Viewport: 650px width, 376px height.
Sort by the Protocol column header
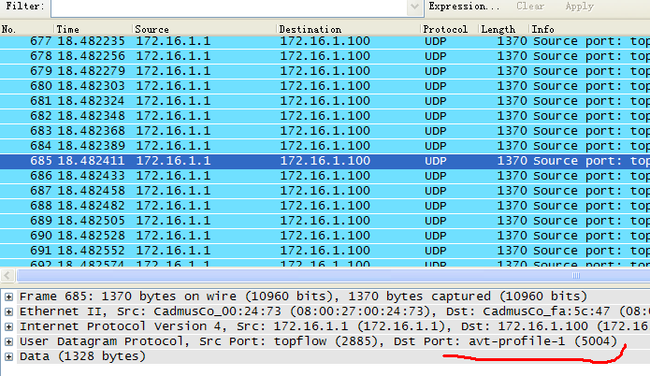(450, 29)
